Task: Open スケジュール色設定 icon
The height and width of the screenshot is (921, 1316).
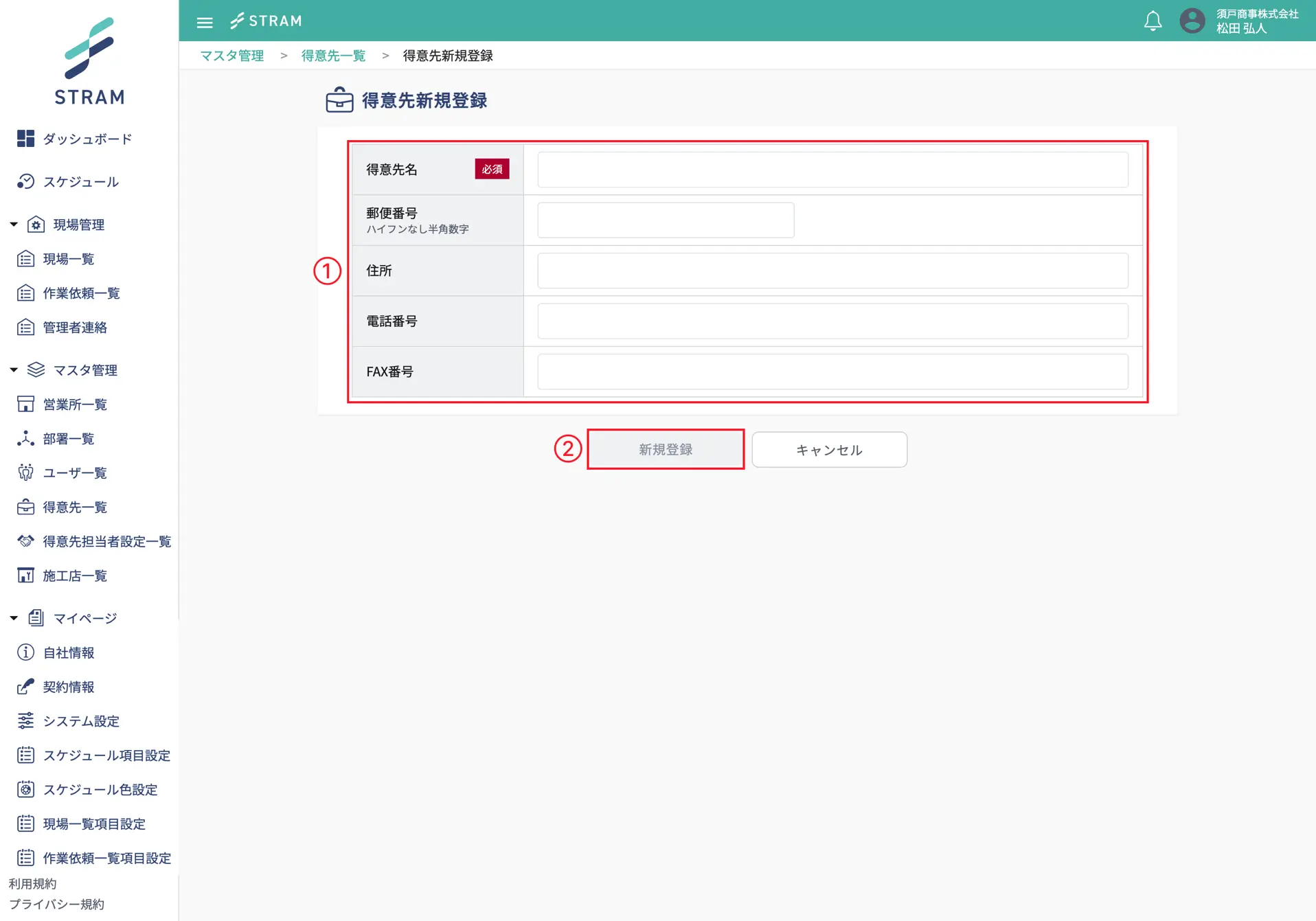Action: [x=25, y=789]
